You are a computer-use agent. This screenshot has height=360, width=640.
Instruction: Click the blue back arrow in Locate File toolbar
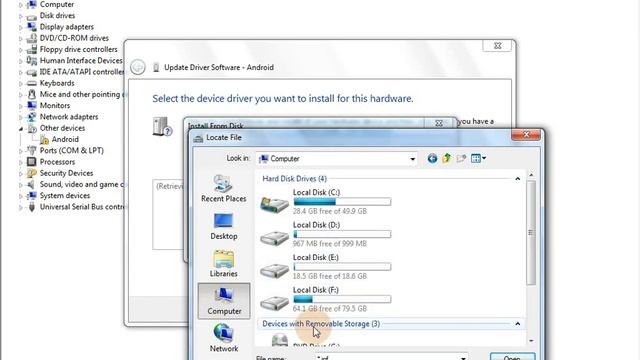(x=432, y=158)
